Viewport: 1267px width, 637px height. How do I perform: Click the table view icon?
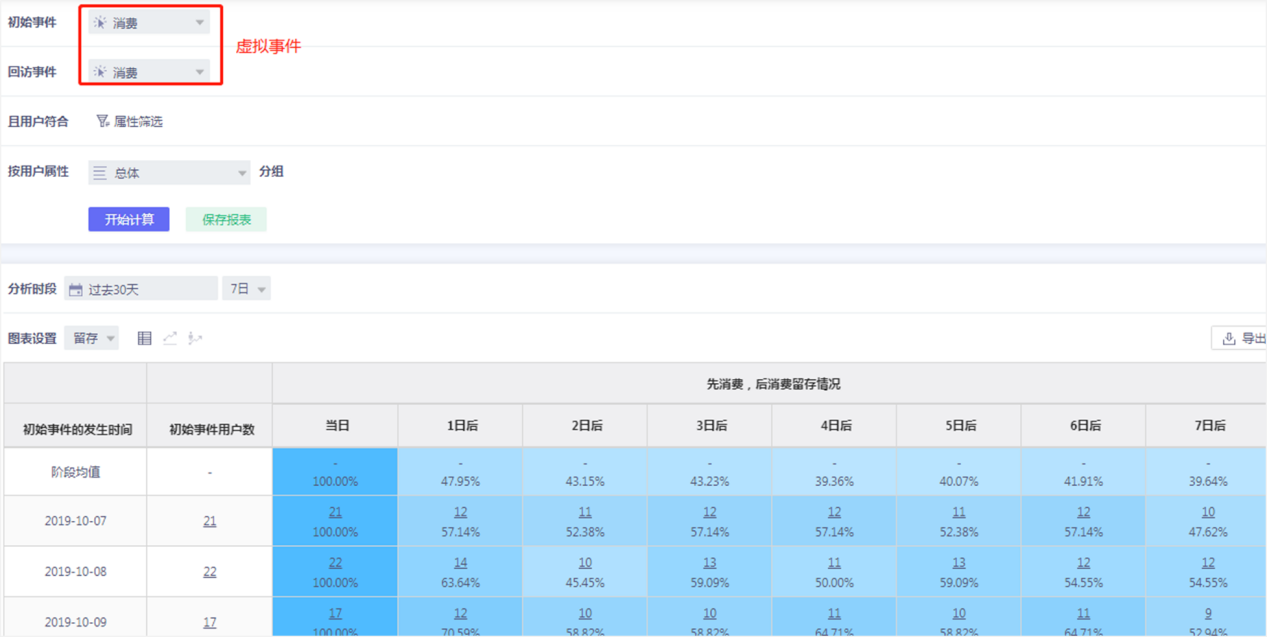coord(144,339)
